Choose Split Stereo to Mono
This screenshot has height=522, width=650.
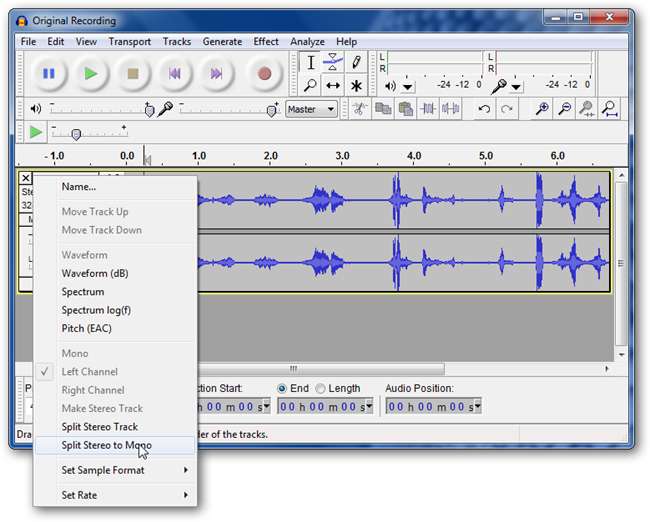click(x=106, y=445)
